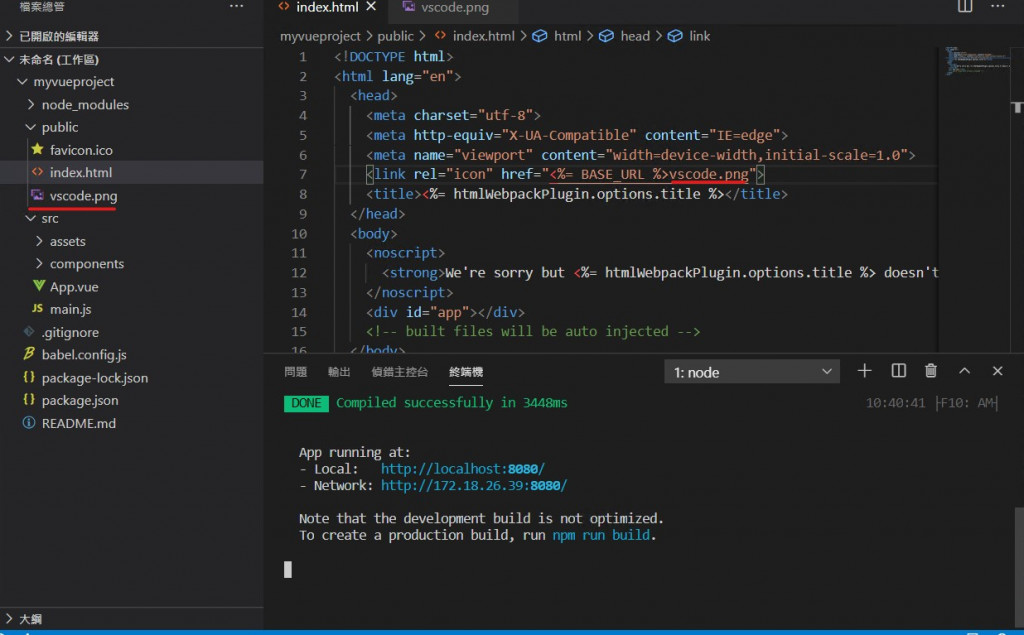Split the terminal pane
1024x635 pixels.
pos(899,371)
